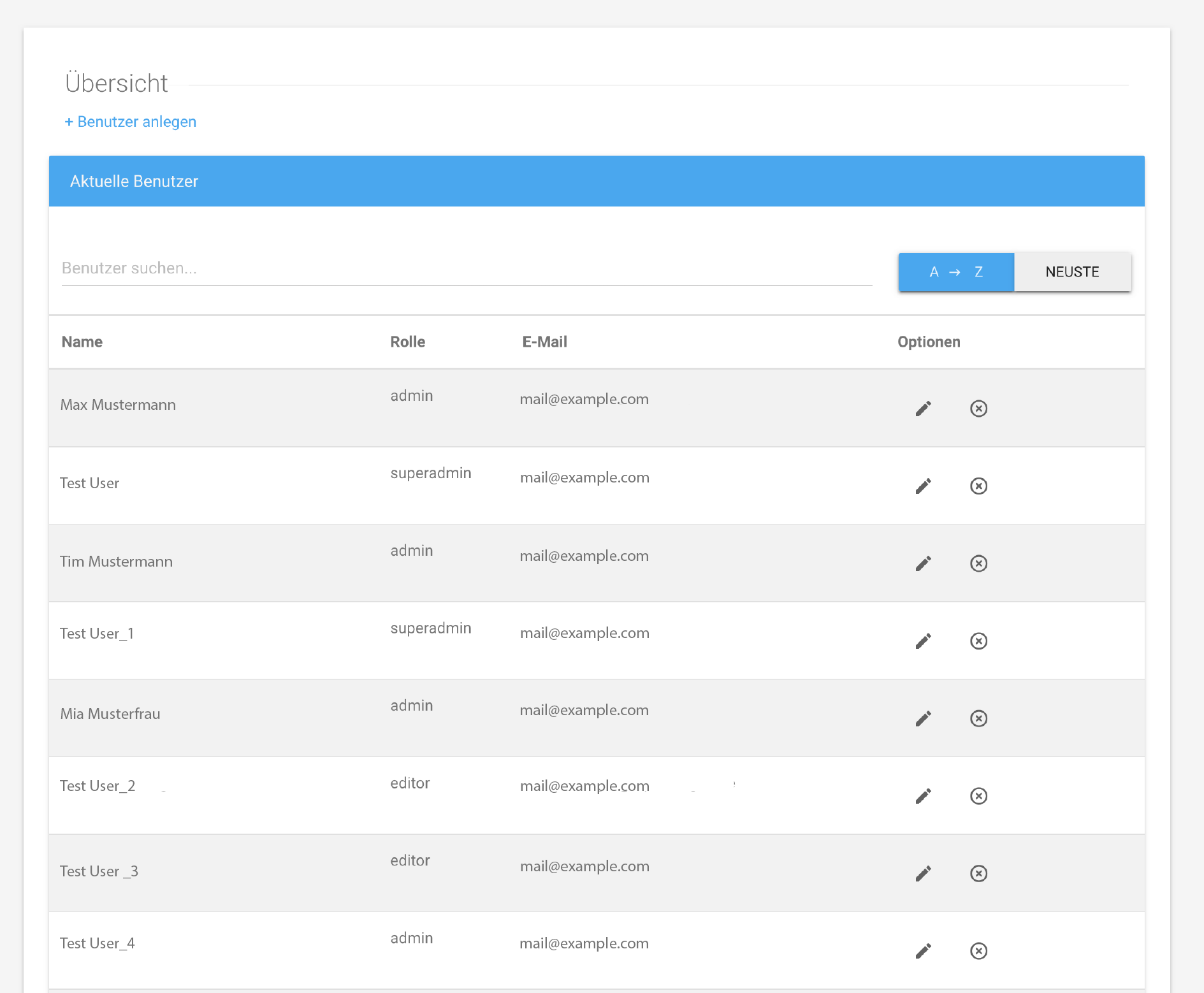Select the Max Mustermann name cell
Screen dimensions: 1204x993
pos(118,405)
